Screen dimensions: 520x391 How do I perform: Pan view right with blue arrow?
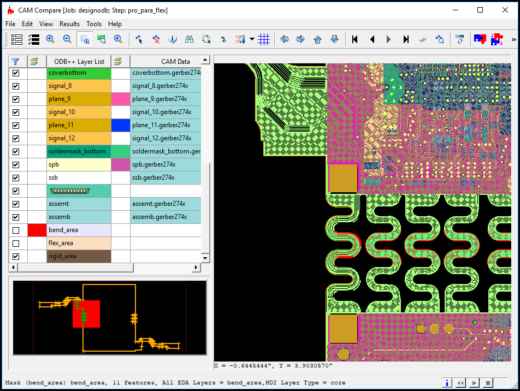301,39
